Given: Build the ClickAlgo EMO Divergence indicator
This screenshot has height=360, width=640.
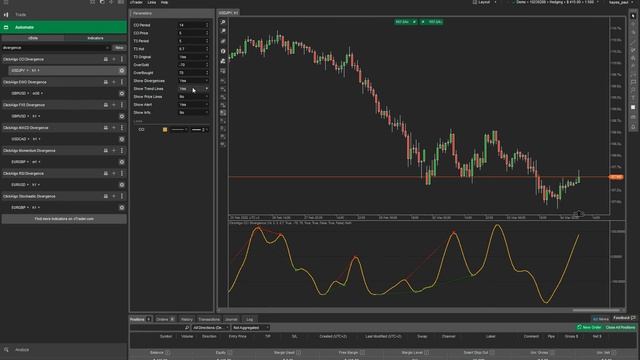Looking at the screenshot, I should click(x=106, y=82).
